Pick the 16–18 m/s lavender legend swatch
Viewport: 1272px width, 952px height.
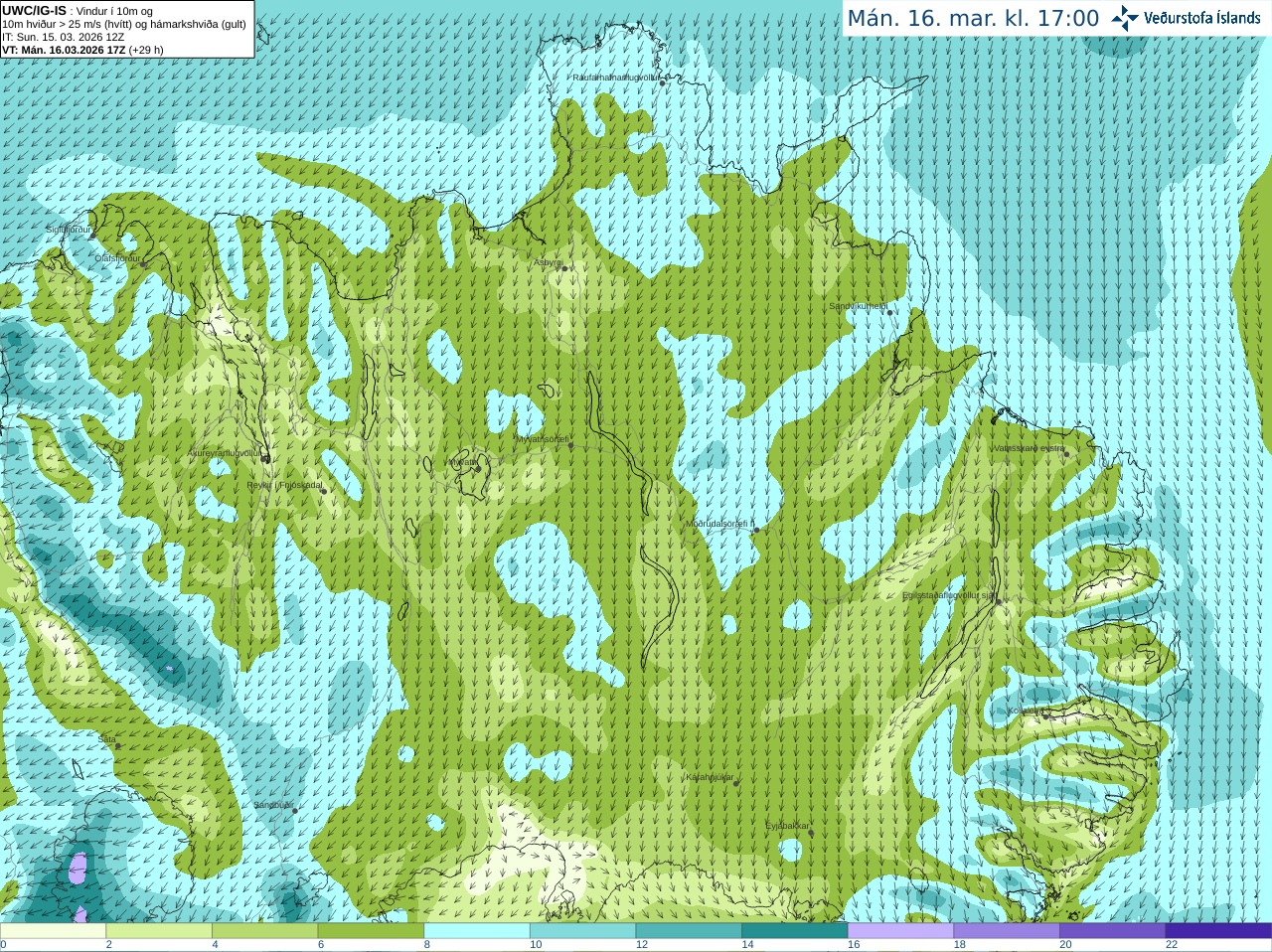900,931
